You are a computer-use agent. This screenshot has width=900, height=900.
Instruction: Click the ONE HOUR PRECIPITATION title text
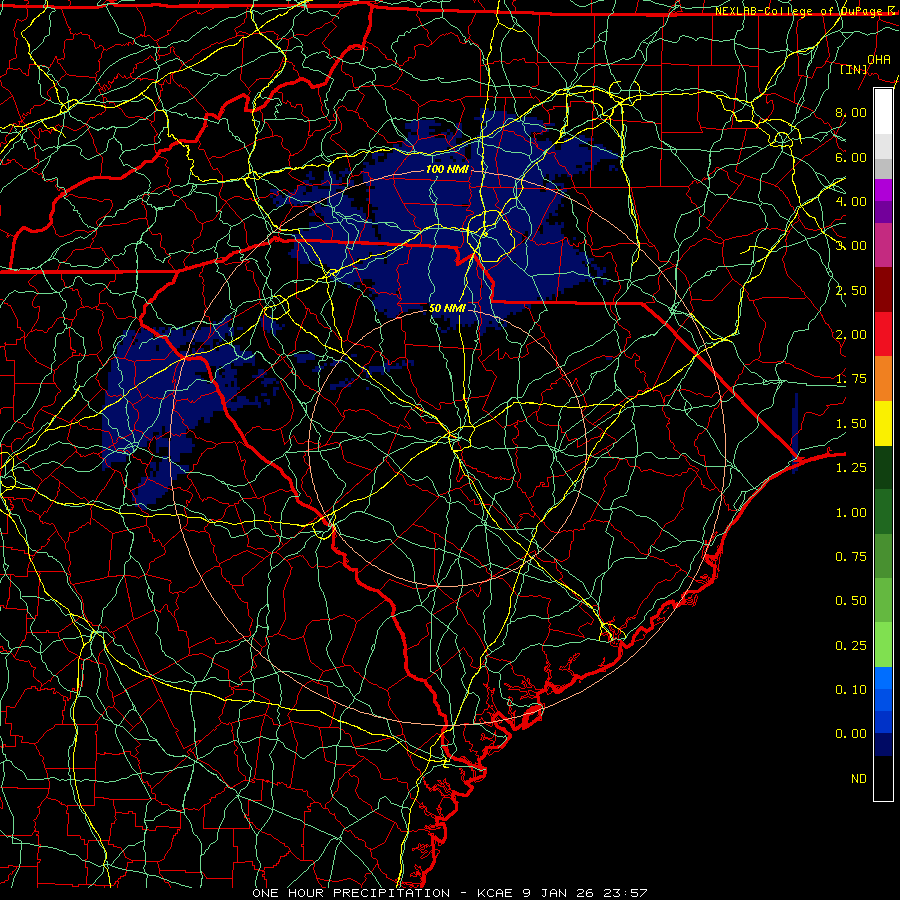351,893
